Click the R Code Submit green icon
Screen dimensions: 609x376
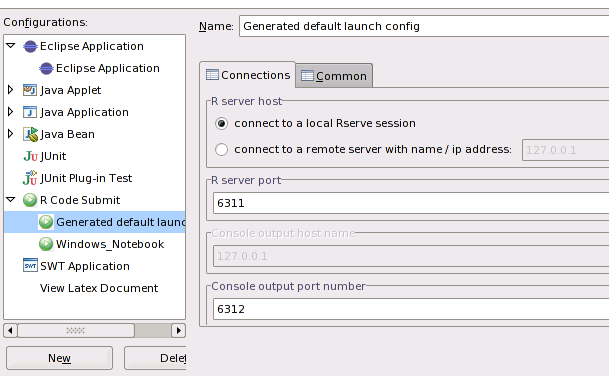(x=30, y=200)
